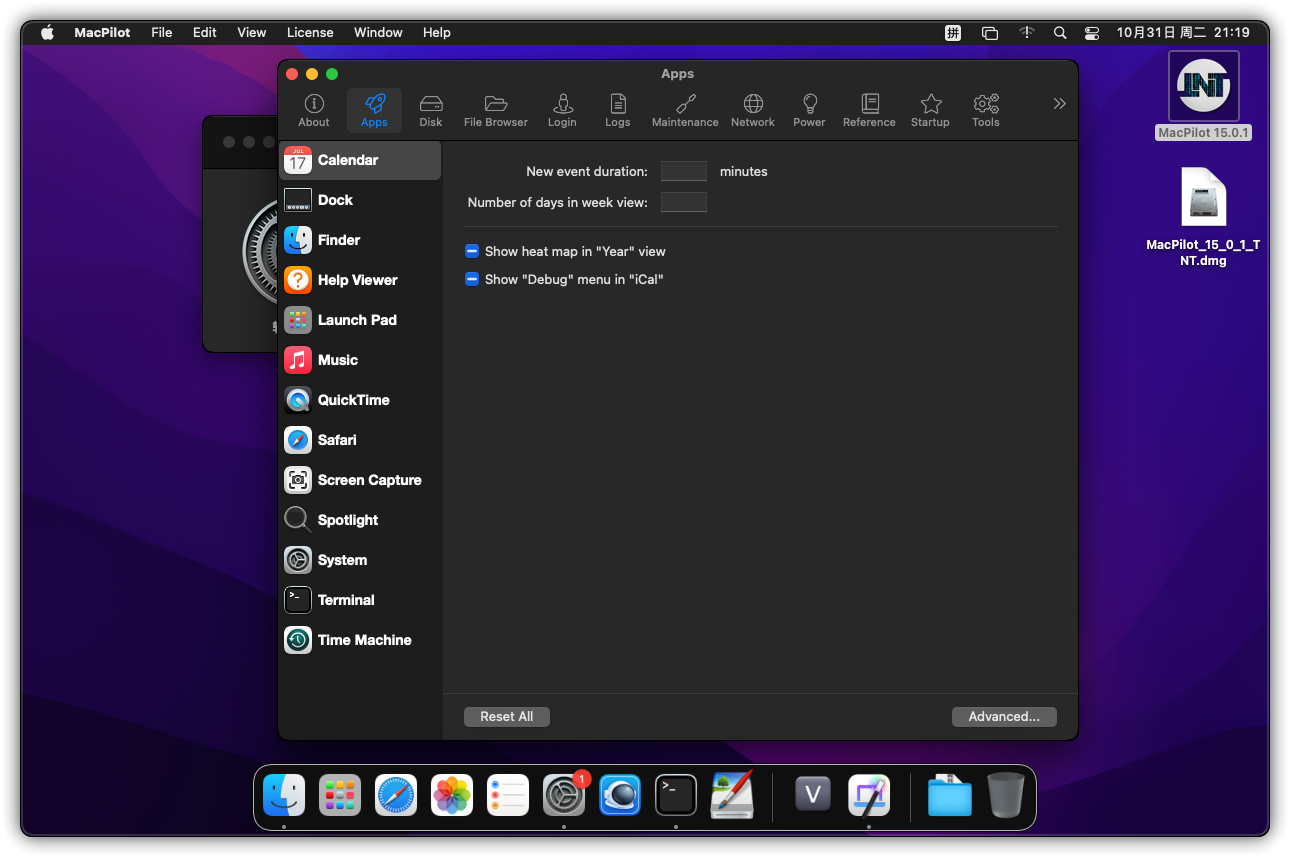Click the Reset All button
This screenshot has height=857, width=1290.
pos(506,717)
